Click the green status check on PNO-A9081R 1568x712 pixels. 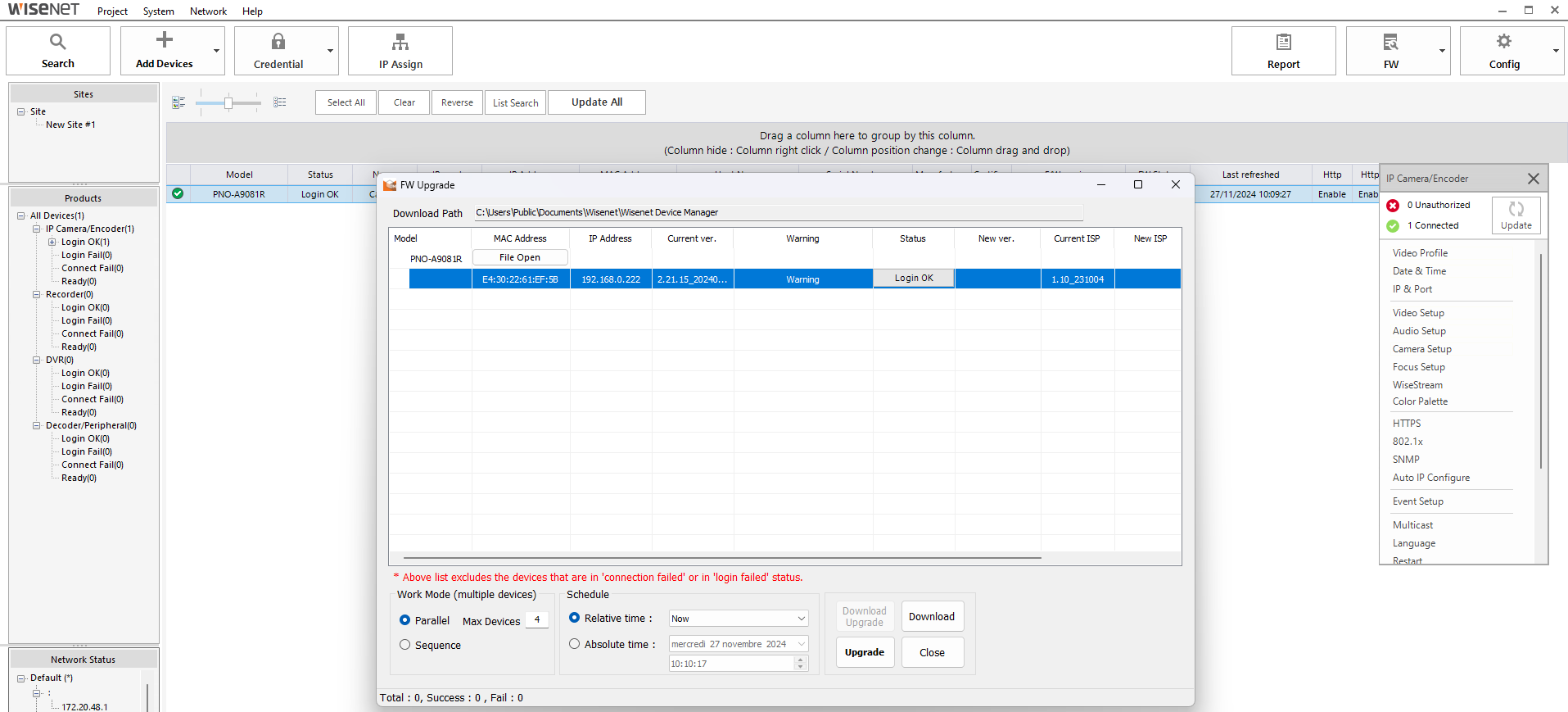click(178, 194)
